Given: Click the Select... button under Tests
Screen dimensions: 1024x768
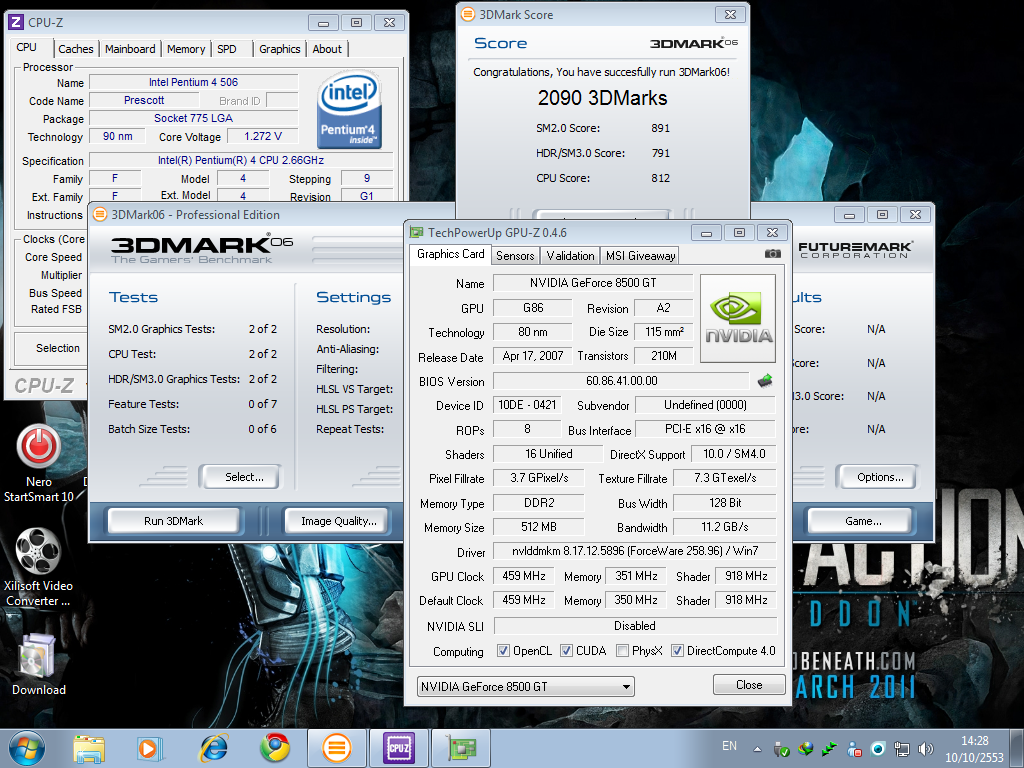Looking at the screenshot, I should click(242, 477).
